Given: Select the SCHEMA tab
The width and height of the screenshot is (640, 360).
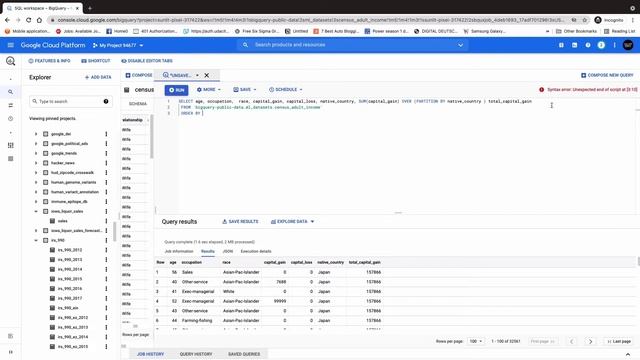Looking at the screenshot, I should (x=138, y=104).
